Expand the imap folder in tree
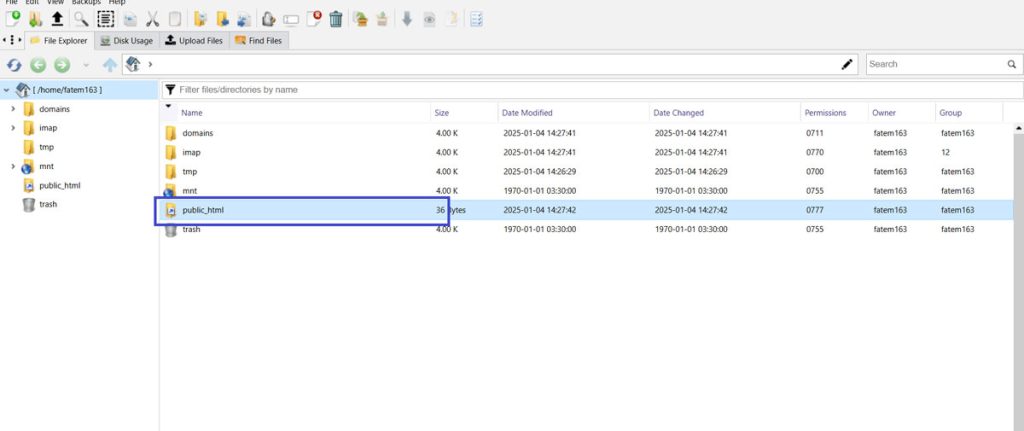This screenshot has width=1024, height=431. 13,128
